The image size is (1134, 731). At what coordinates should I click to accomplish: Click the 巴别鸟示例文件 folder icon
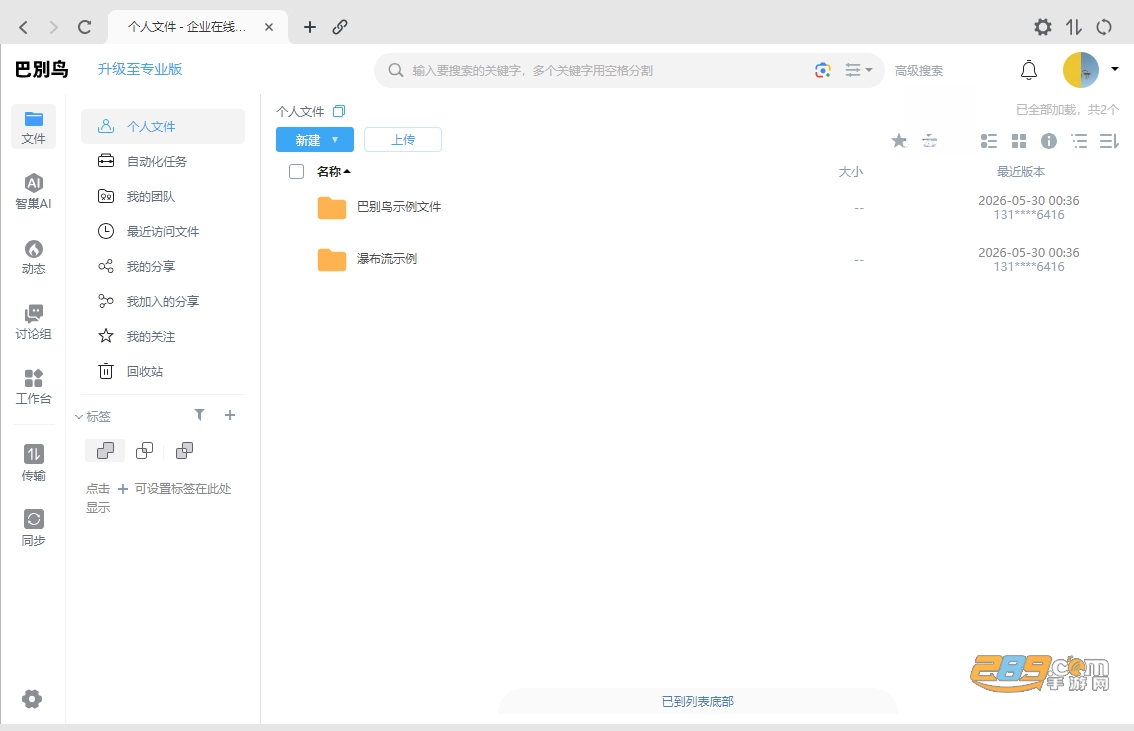click(x=332, y=208)
